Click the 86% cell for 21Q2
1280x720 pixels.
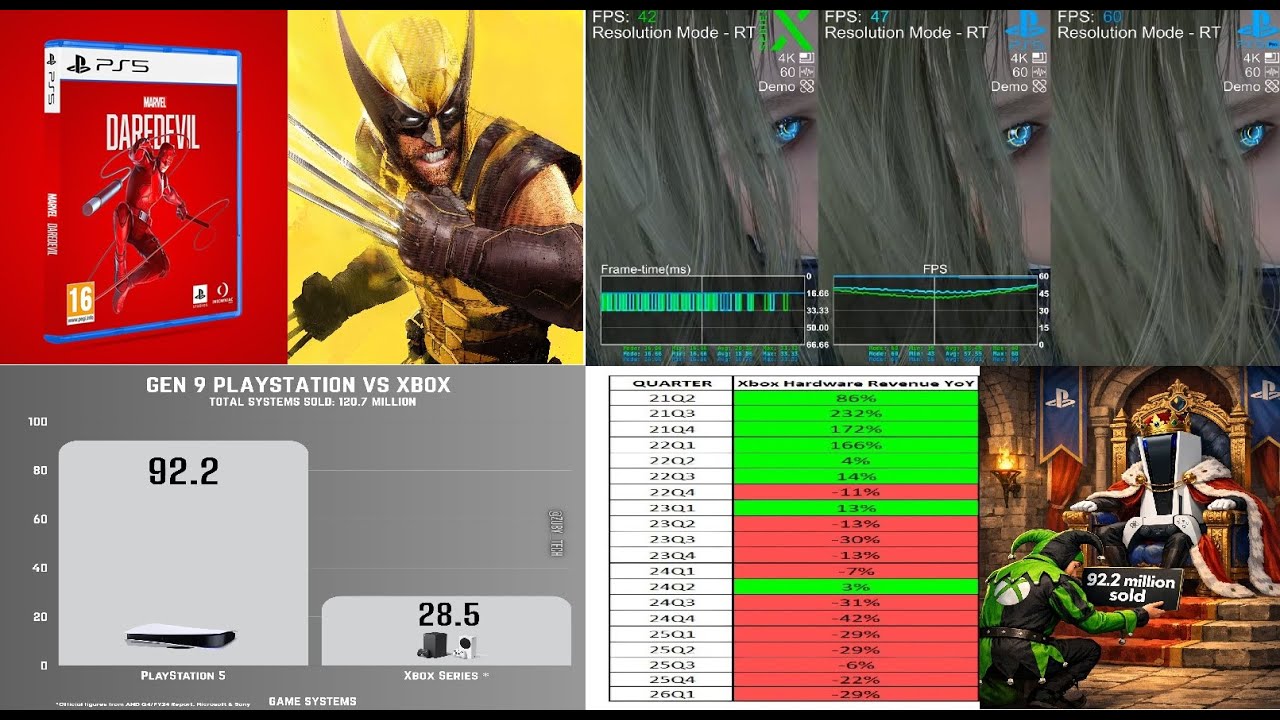(856, 397)
